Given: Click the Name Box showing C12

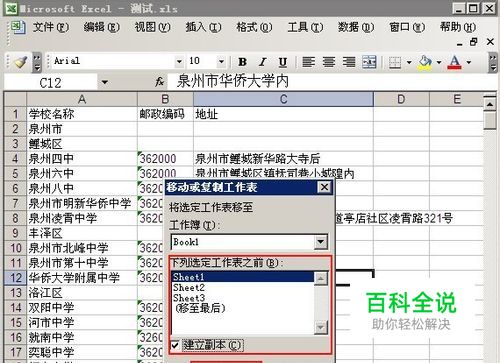Looking at the screenshot, I should pos(51,82).
